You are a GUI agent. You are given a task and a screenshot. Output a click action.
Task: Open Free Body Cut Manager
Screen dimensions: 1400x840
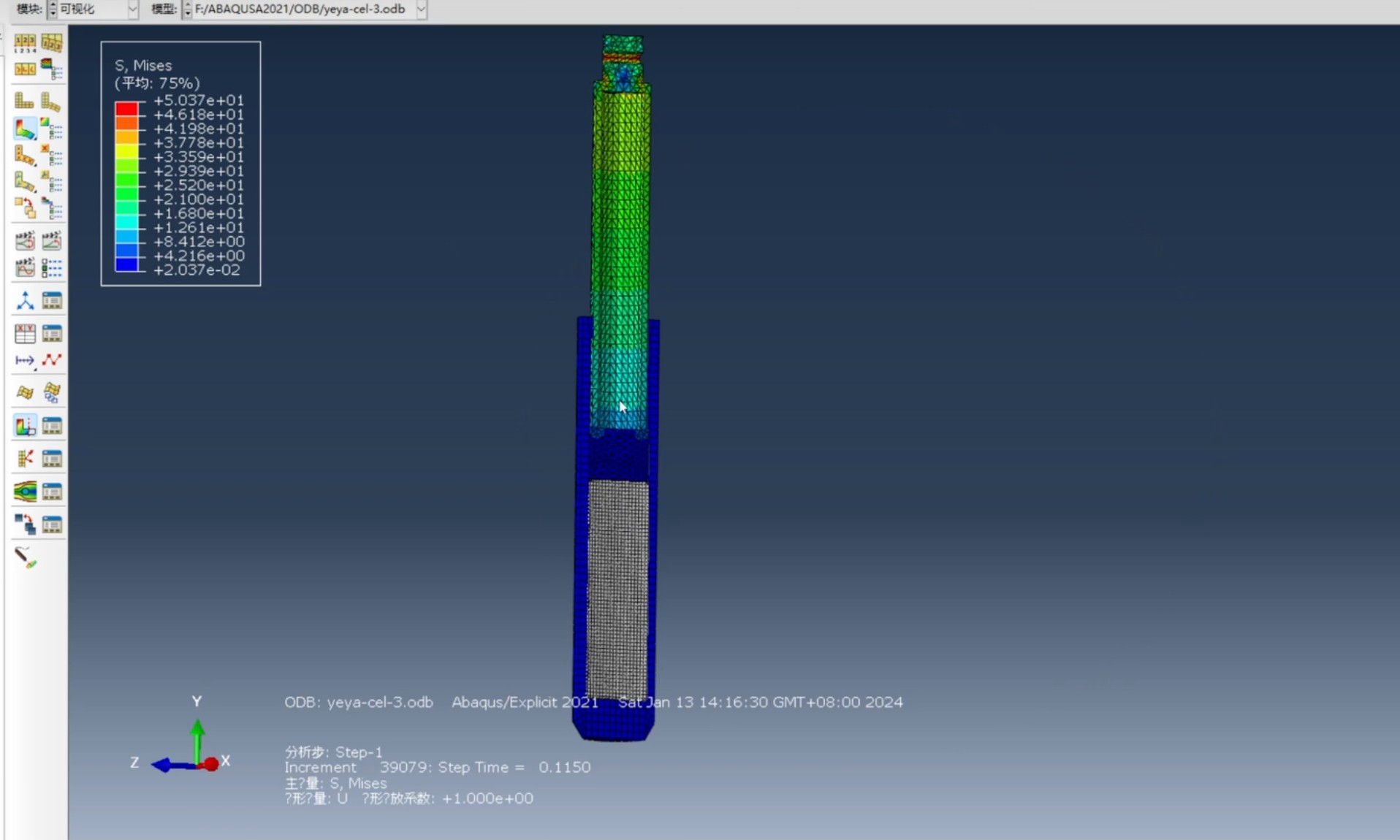(x=52, y=459)
